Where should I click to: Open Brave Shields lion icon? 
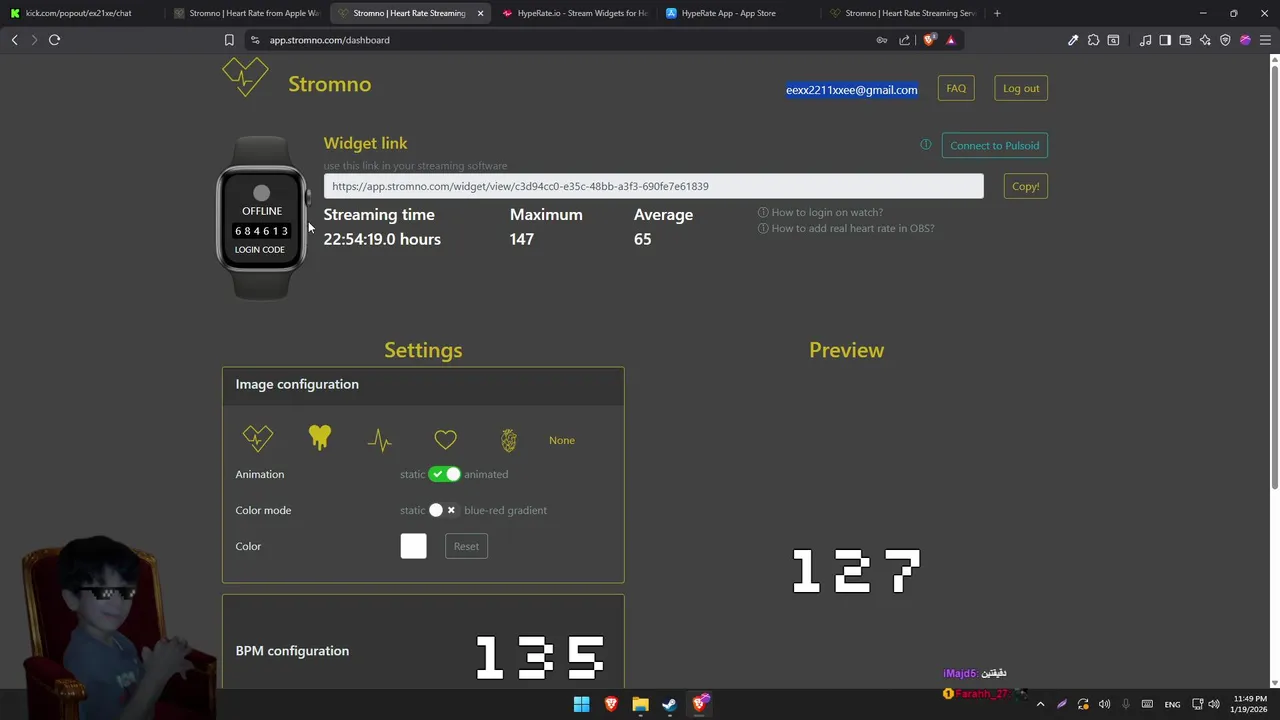point(929,40)
